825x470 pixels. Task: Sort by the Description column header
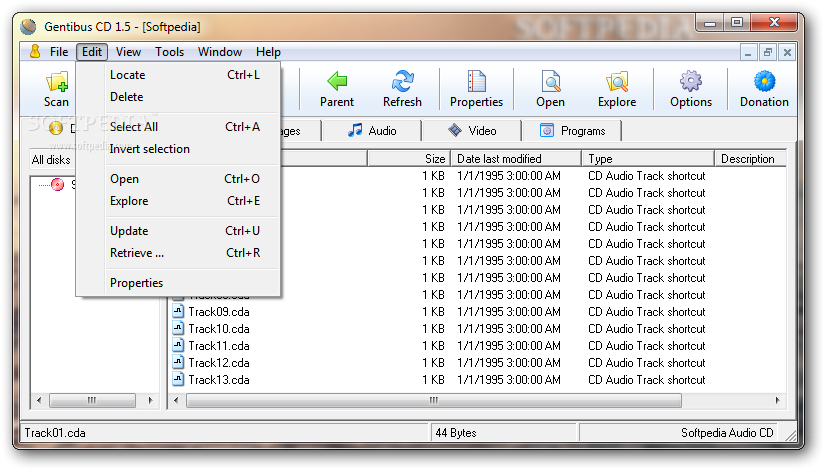[751, 158]
